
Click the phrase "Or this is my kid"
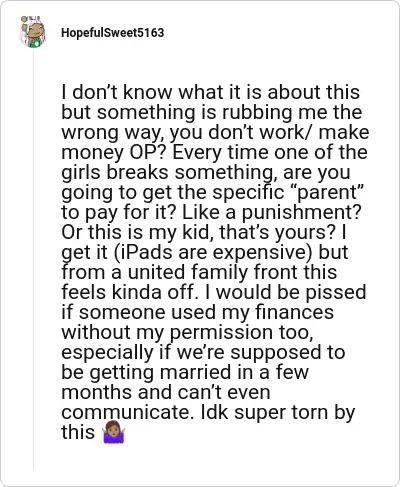tap(137, 232)
